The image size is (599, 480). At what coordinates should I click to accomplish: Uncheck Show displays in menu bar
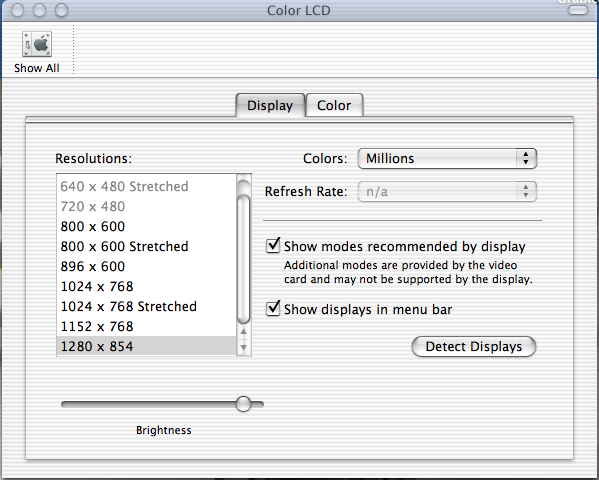click(x=273, y=308)
